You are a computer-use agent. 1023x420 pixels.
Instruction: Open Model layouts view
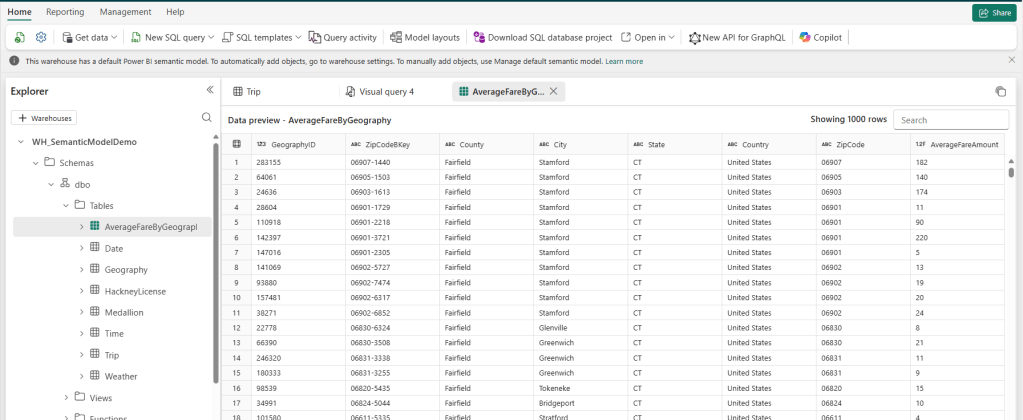point(424,37)
